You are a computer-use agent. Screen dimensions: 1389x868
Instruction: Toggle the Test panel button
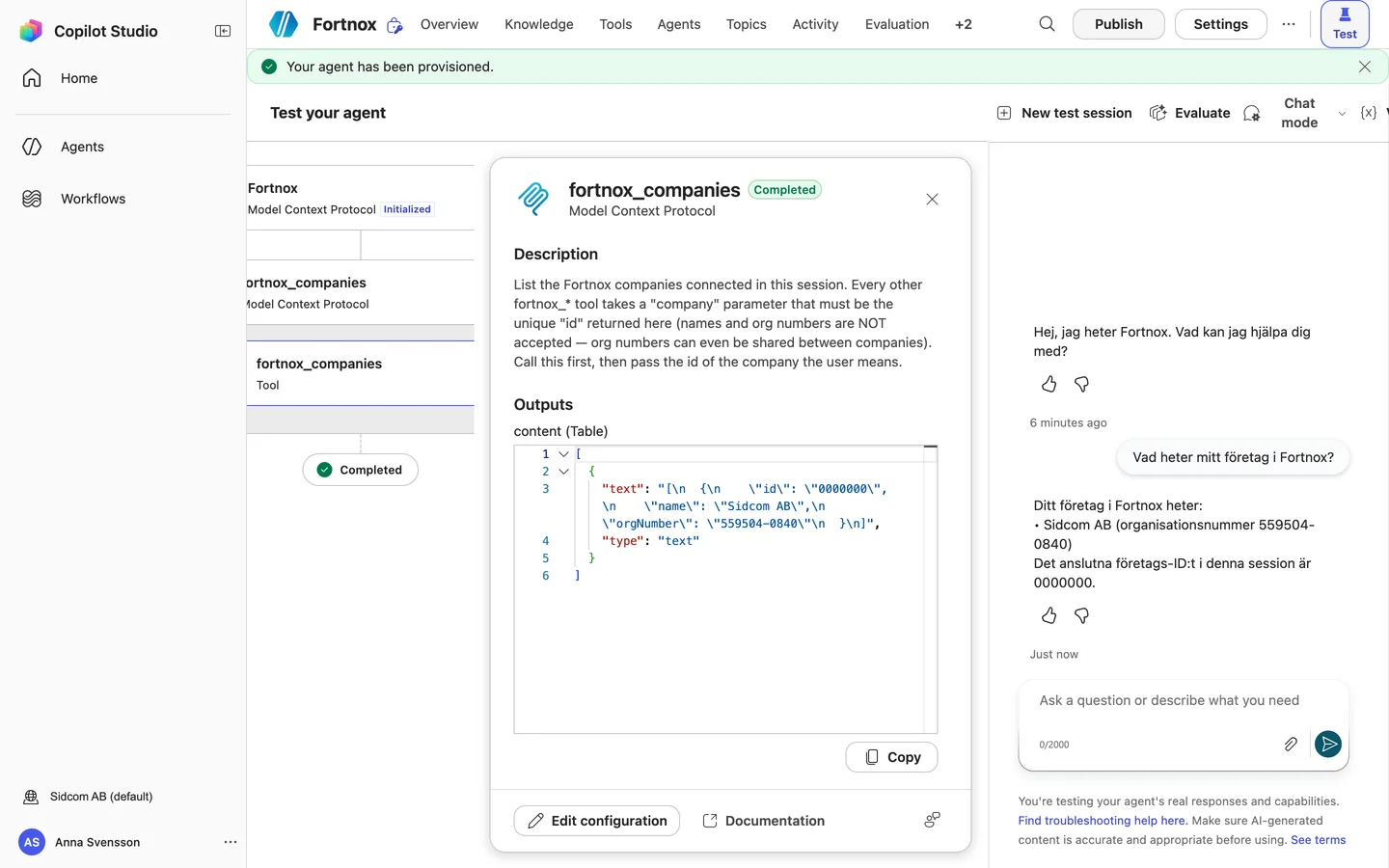click(x=1345, y=24)
